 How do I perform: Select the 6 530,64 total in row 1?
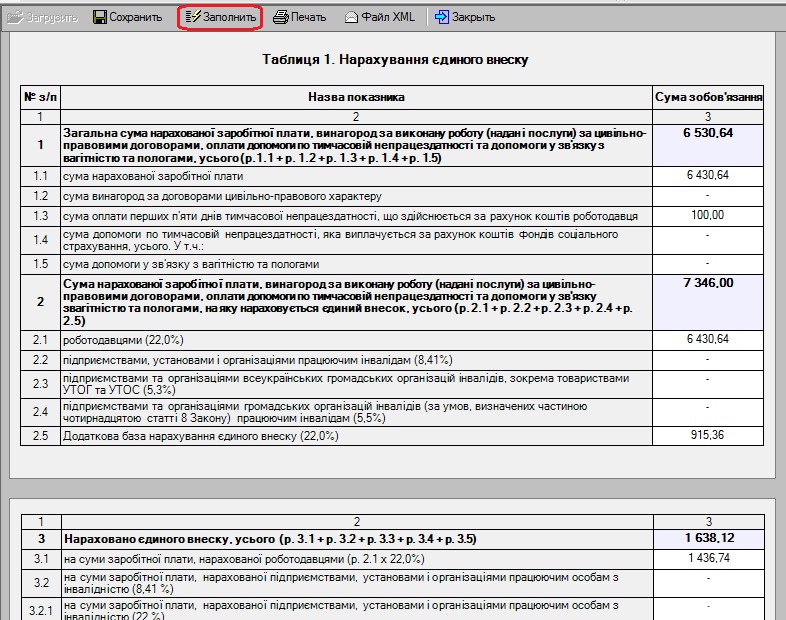pos(708,133)
